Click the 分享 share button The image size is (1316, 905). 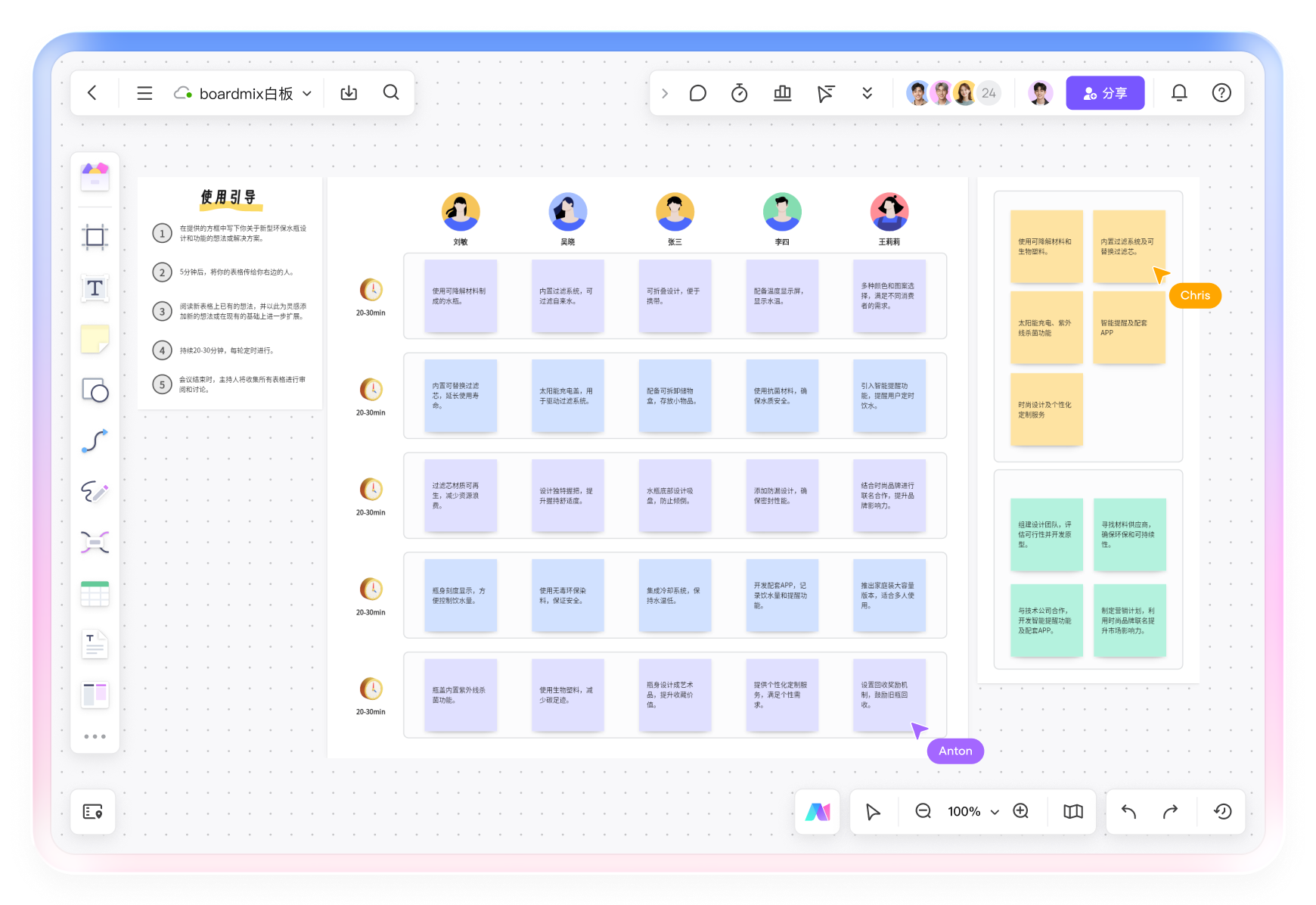1104,93
